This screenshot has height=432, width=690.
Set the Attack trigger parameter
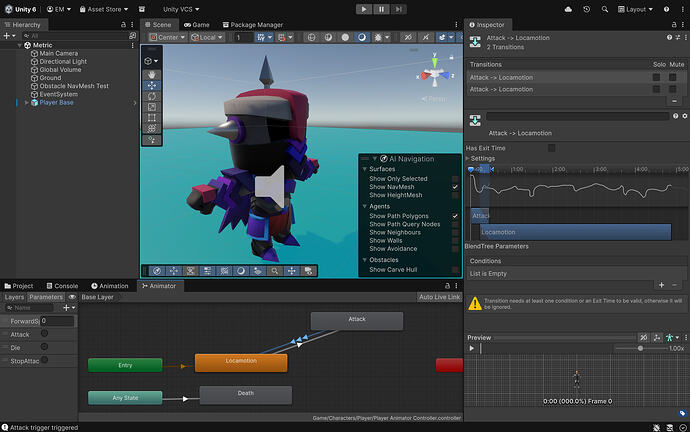(44, 334)
